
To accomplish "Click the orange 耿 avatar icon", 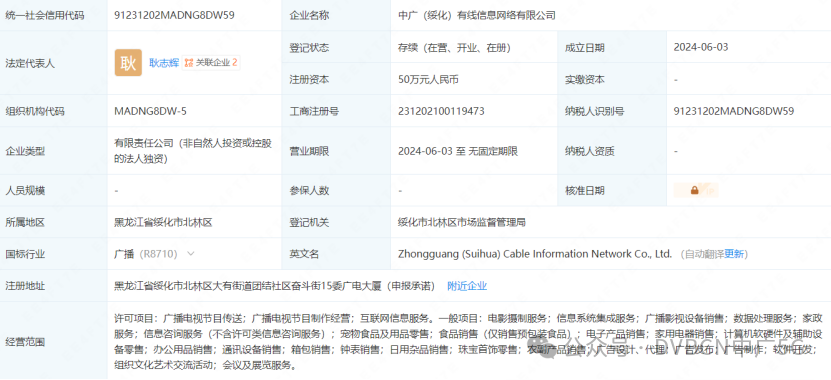I will (x=128, y=63).
